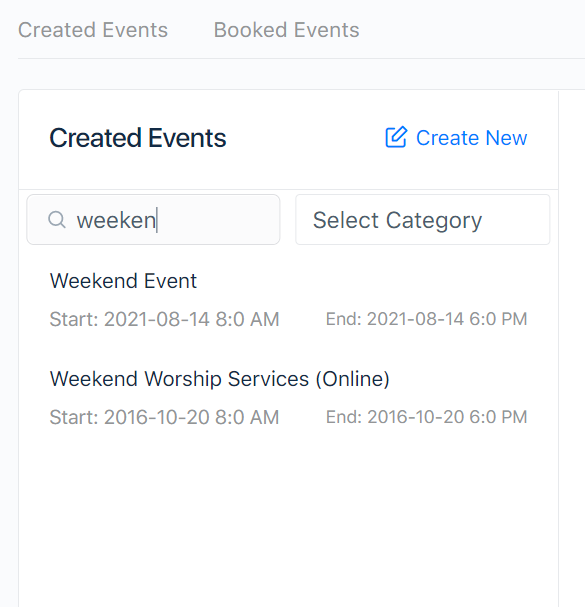
Task: Click the Create New link text
Action: coord(471,138)
